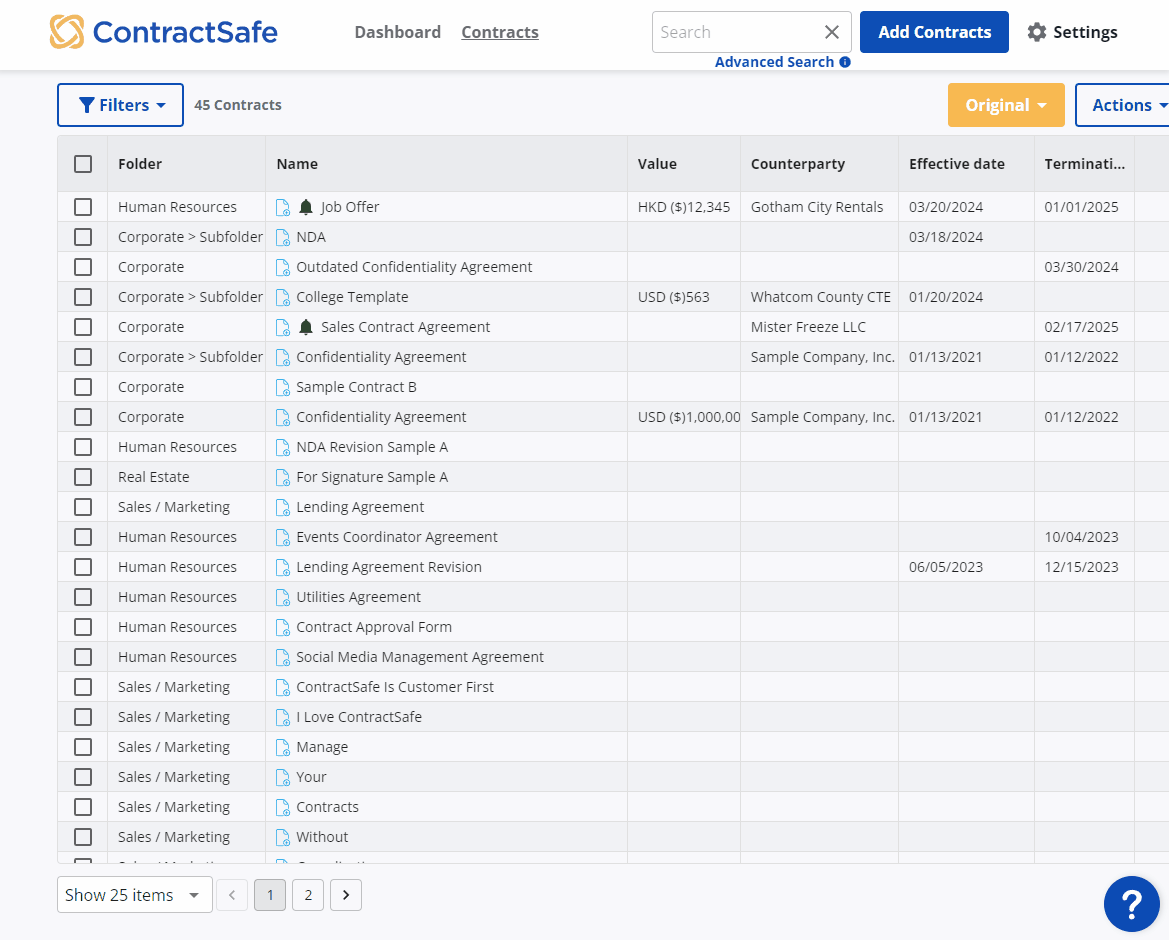Image resolution: width=1169 pixels, height=940 pixels.
Task: Open the document icon for NDA row
Action: [x=283, y=237]
